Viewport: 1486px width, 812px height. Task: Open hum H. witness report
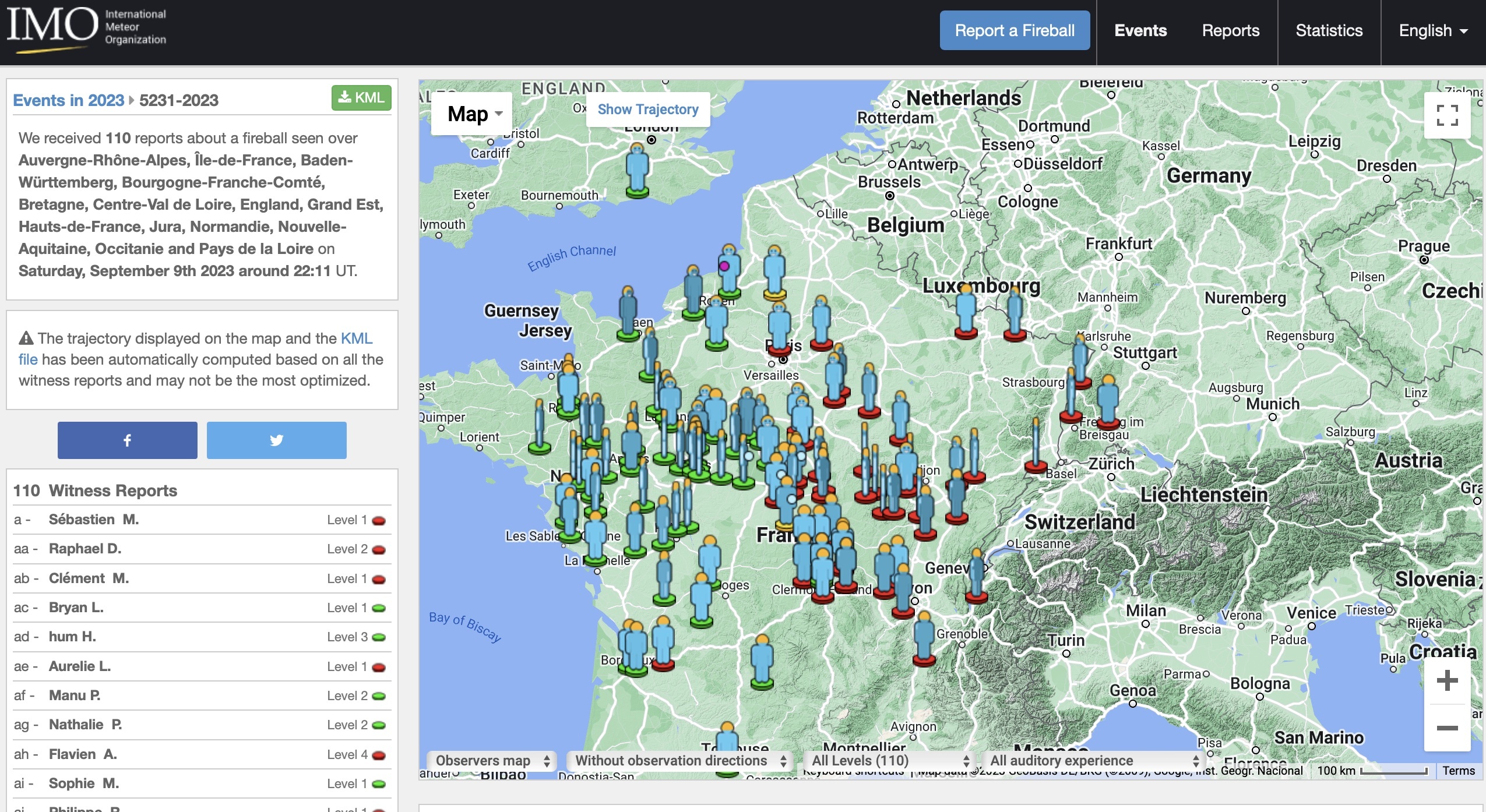pyautogui.click(x=72, y=637)
